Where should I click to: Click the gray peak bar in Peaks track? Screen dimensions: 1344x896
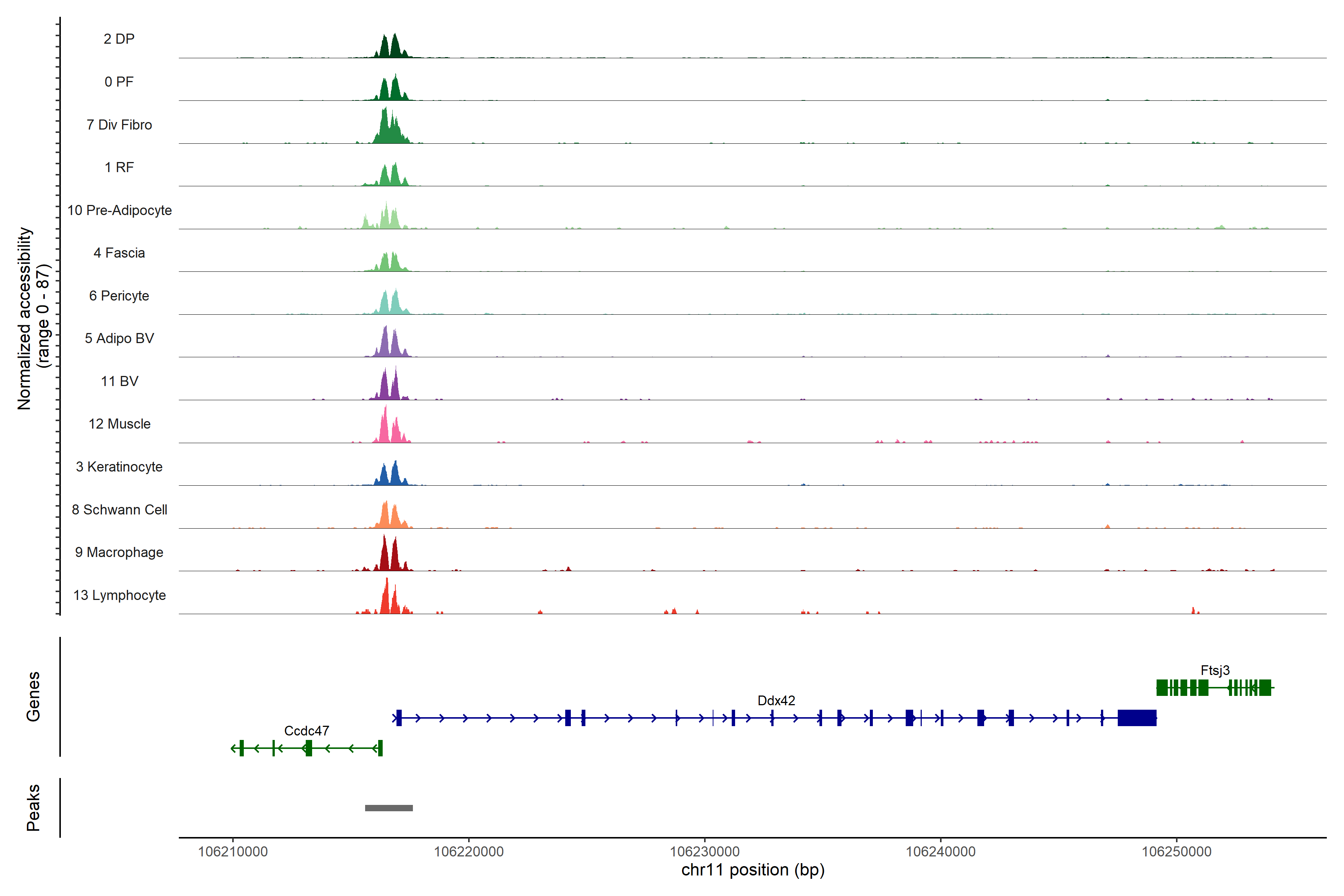pos(389,808)
